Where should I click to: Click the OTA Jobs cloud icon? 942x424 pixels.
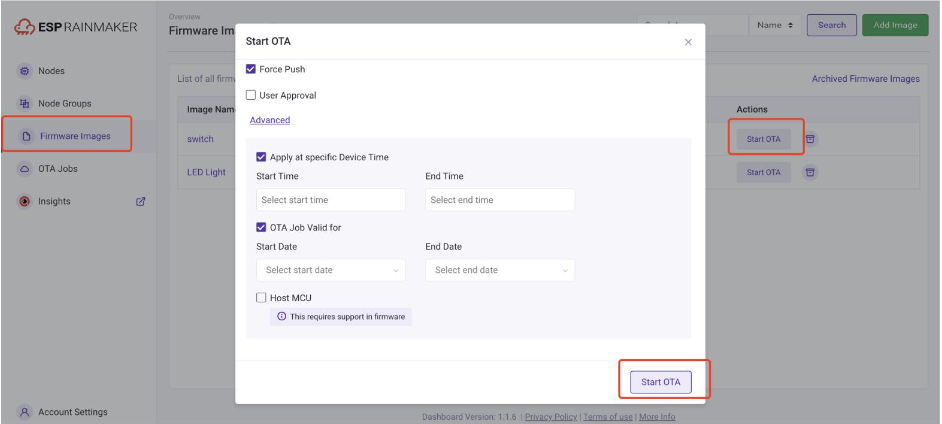24,169
